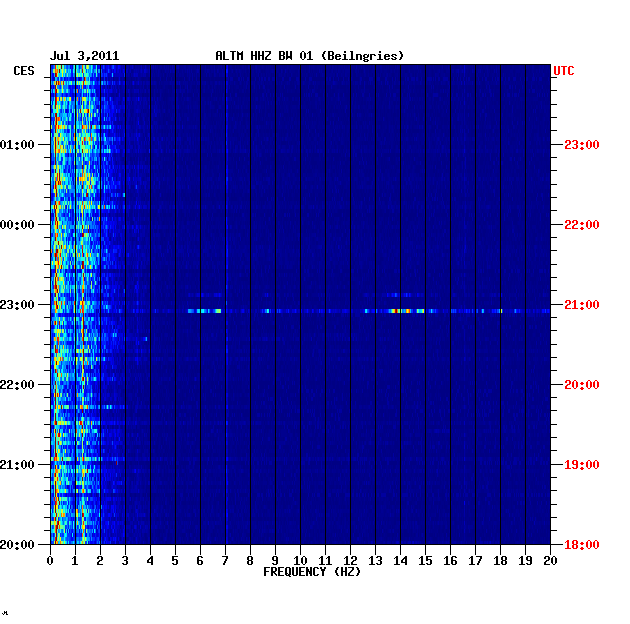Viewport: 630px width, 624px height.
Task: Click frequency axis tick label 10
Action: pyautogui.click(x=300, y=561)
